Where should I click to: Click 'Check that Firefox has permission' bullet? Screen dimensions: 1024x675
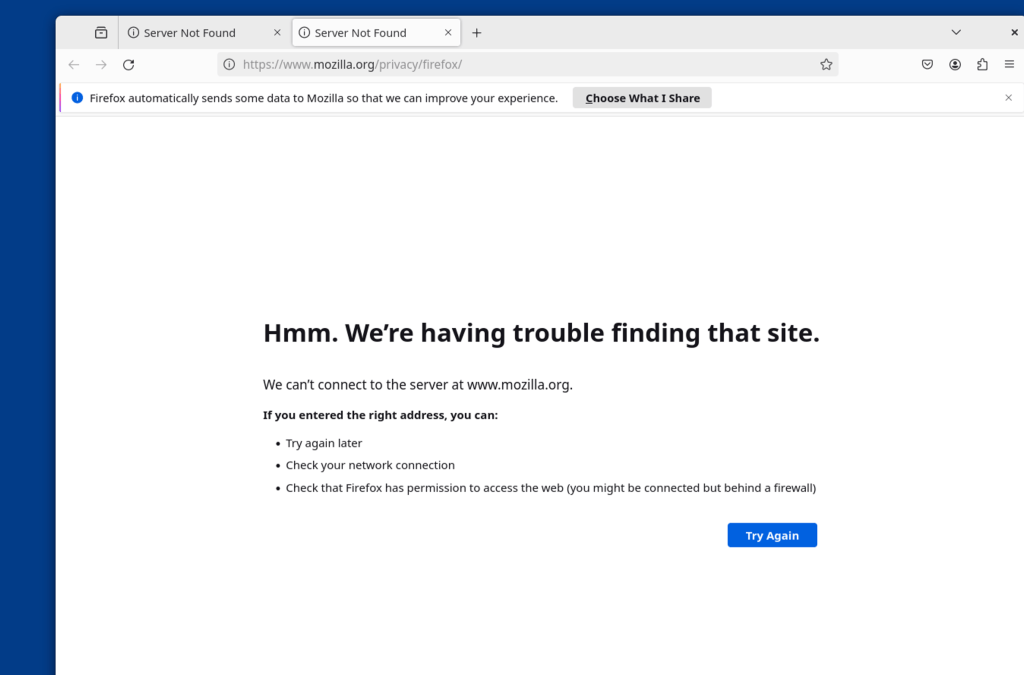coord(551,488)
